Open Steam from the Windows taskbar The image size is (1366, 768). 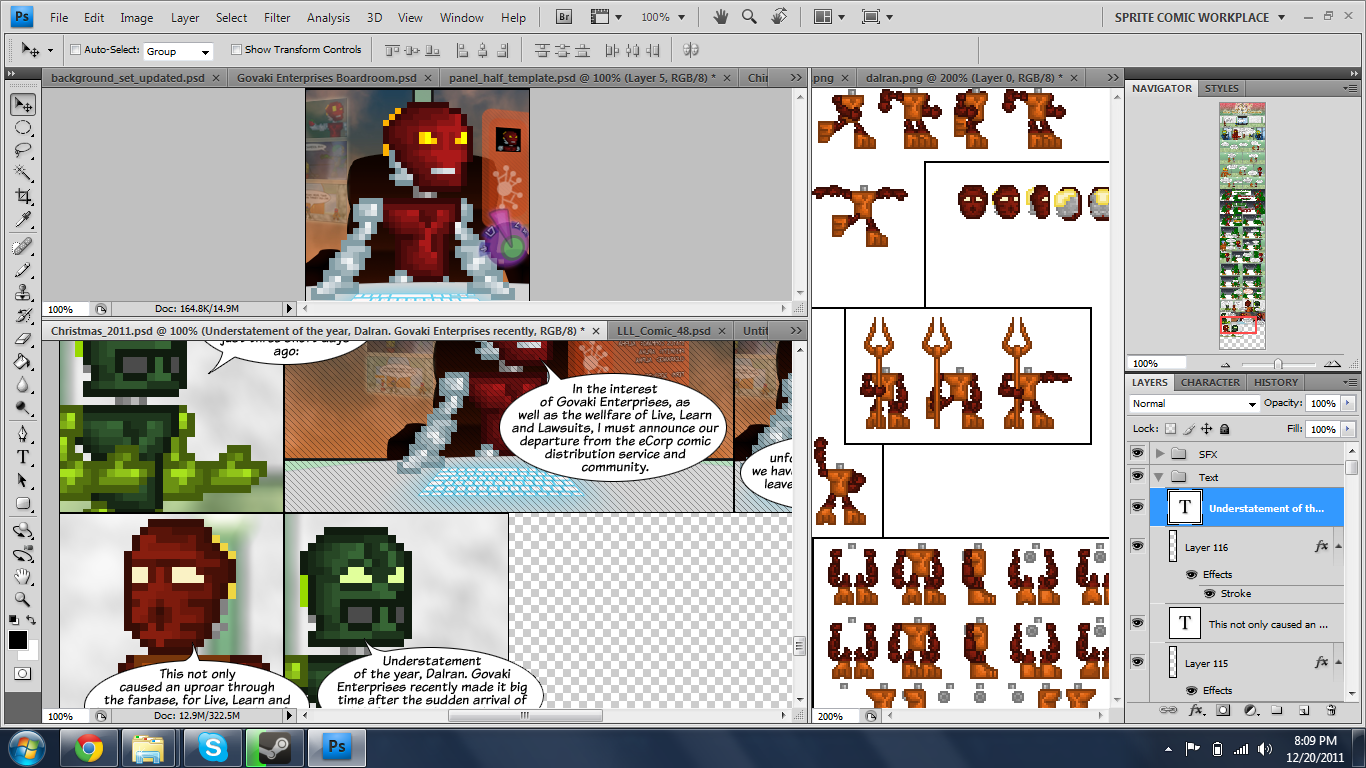[274, 747]
